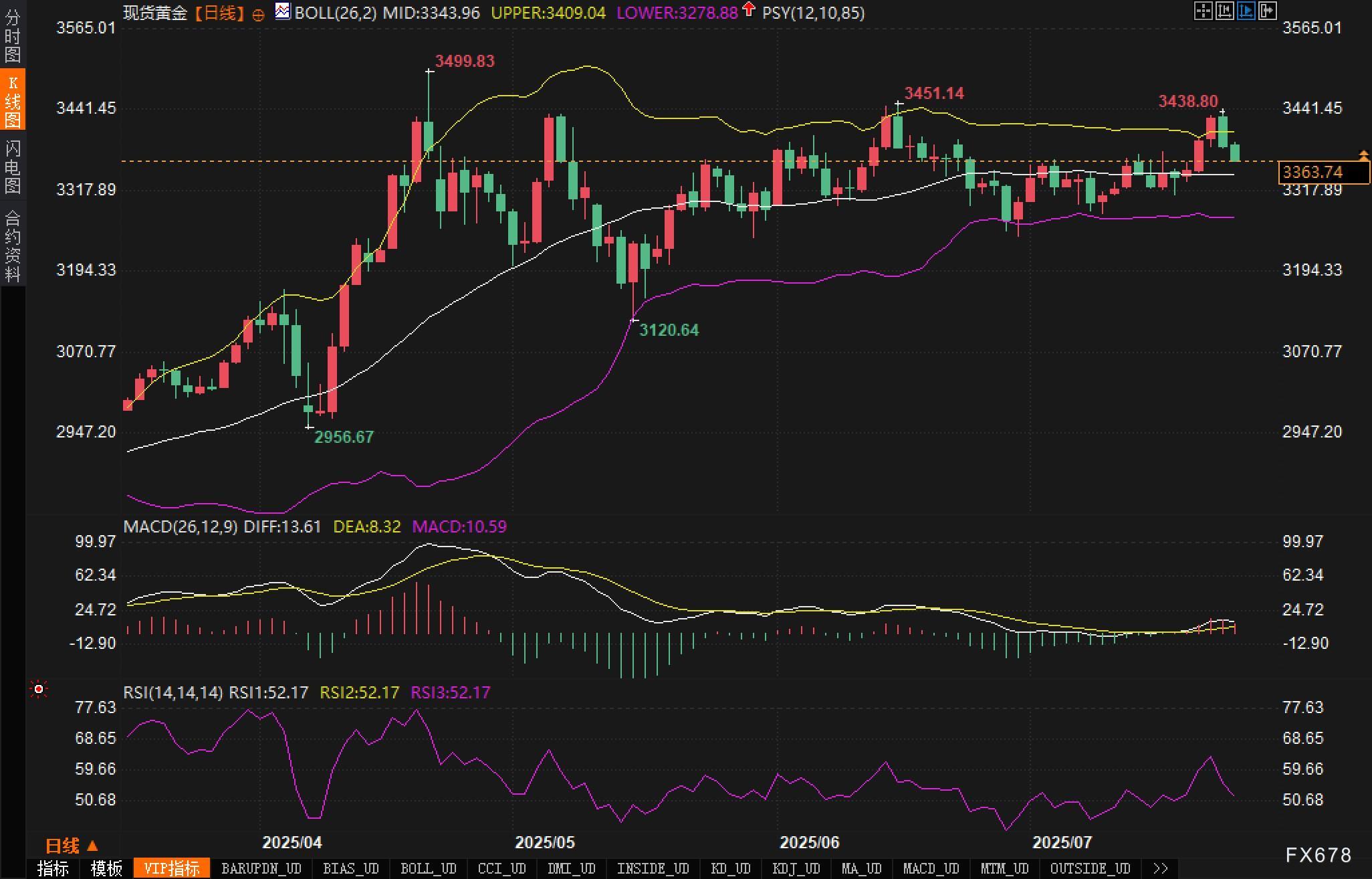
Task: Click the 指标 button in bottom bar
Action: [x=53, y=868]
